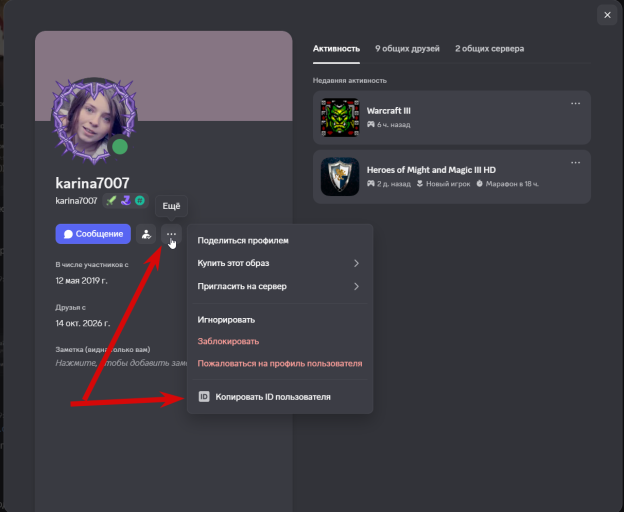Click Heroes of Might and Magic III icon
Screen dimensions: 624x512
click(340, 177)
